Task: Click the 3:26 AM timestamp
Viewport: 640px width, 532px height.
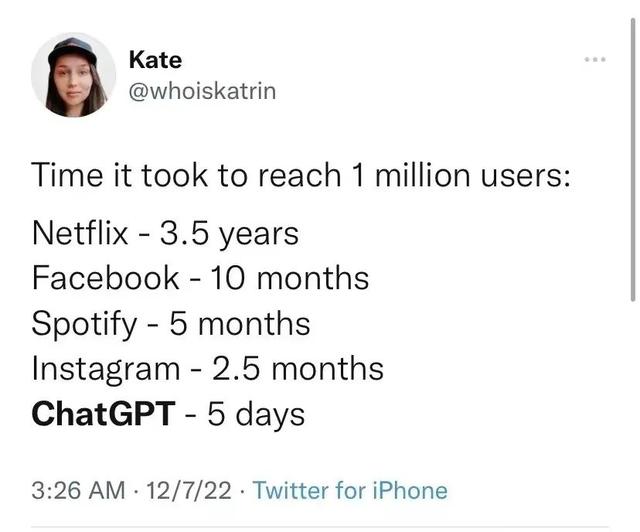Action: point(78,490)
